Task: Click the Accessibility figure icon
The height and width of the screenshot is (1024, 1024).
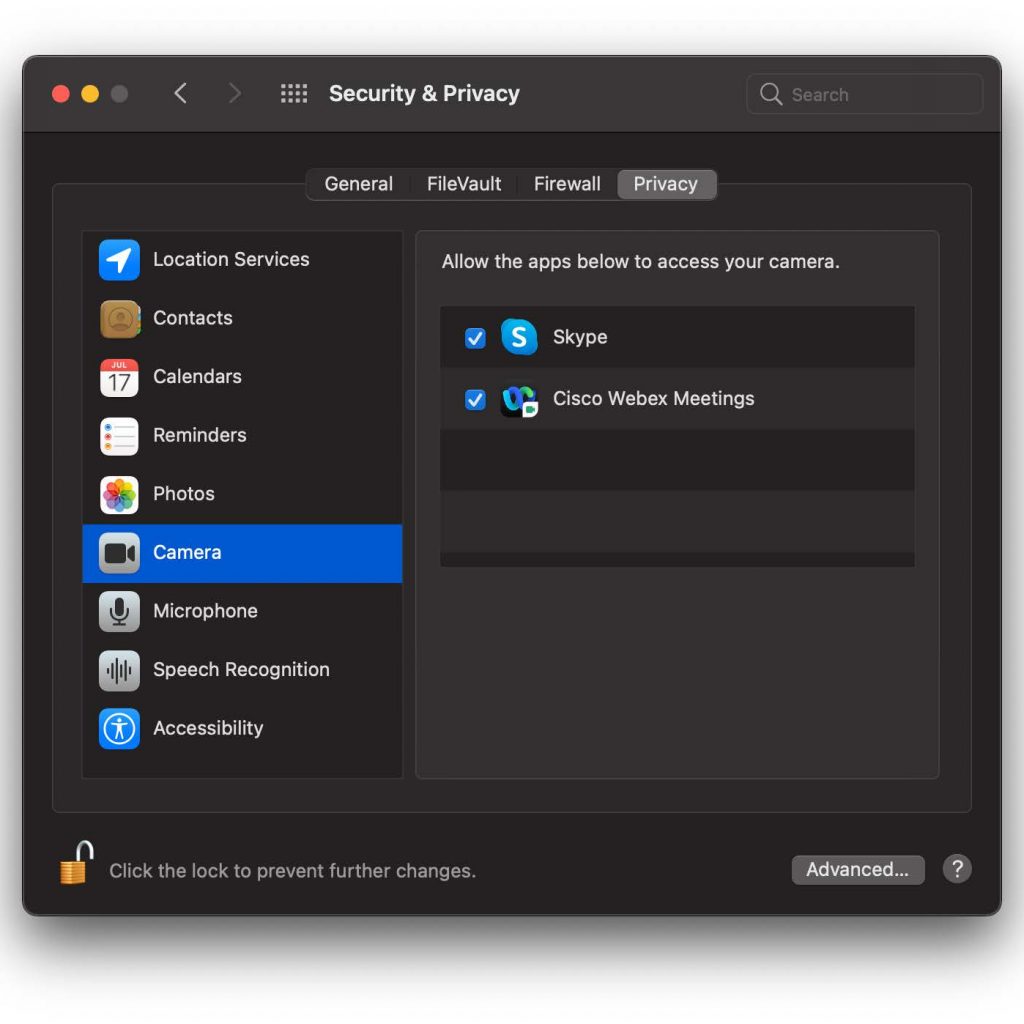Action: coord(119,729)
